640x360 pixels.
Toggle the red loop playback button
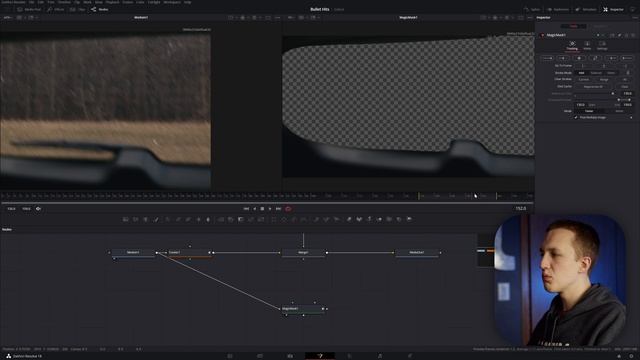pos(288,209)
